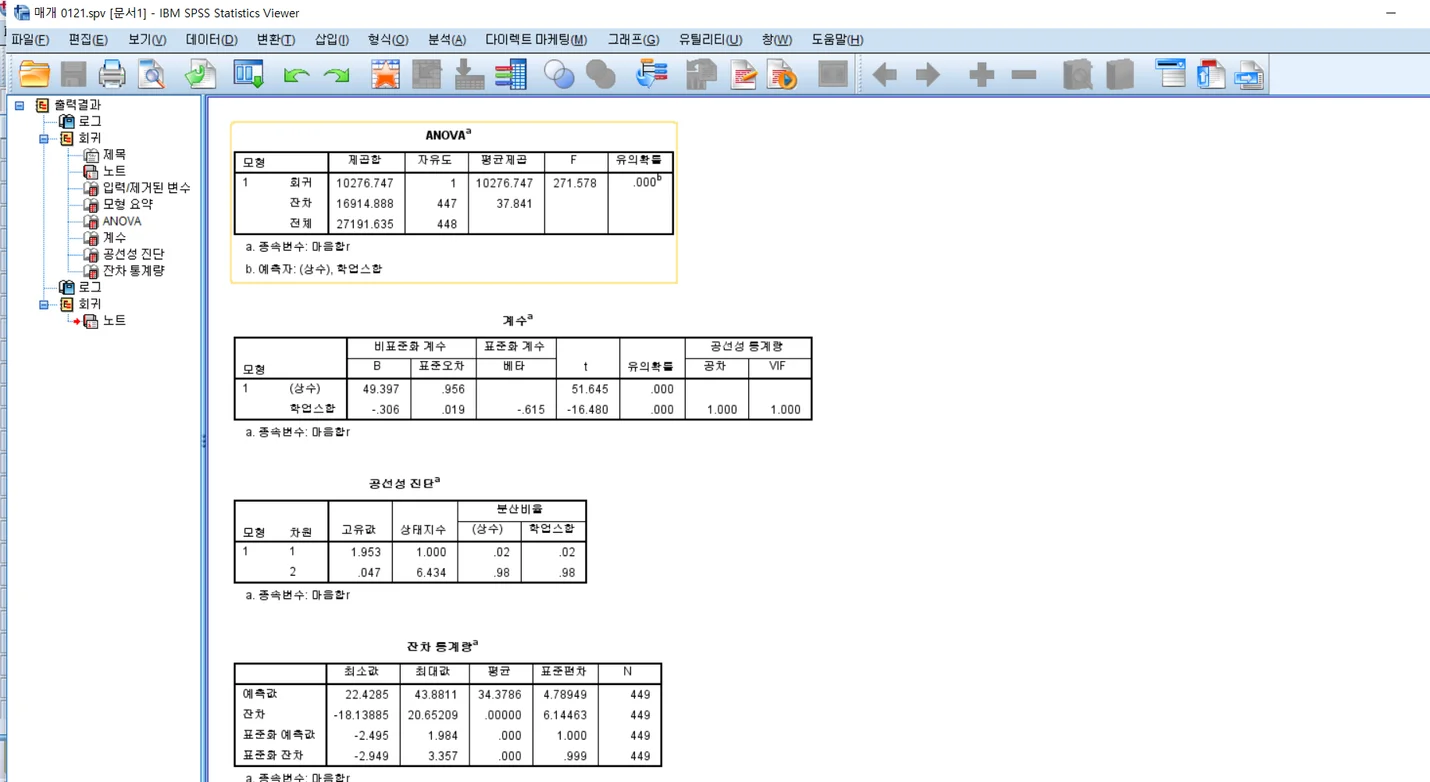This screenshot has height=782, width=1430.
Task: Click the Recall recent dialogs icon
Action: [x=248, y=74]
